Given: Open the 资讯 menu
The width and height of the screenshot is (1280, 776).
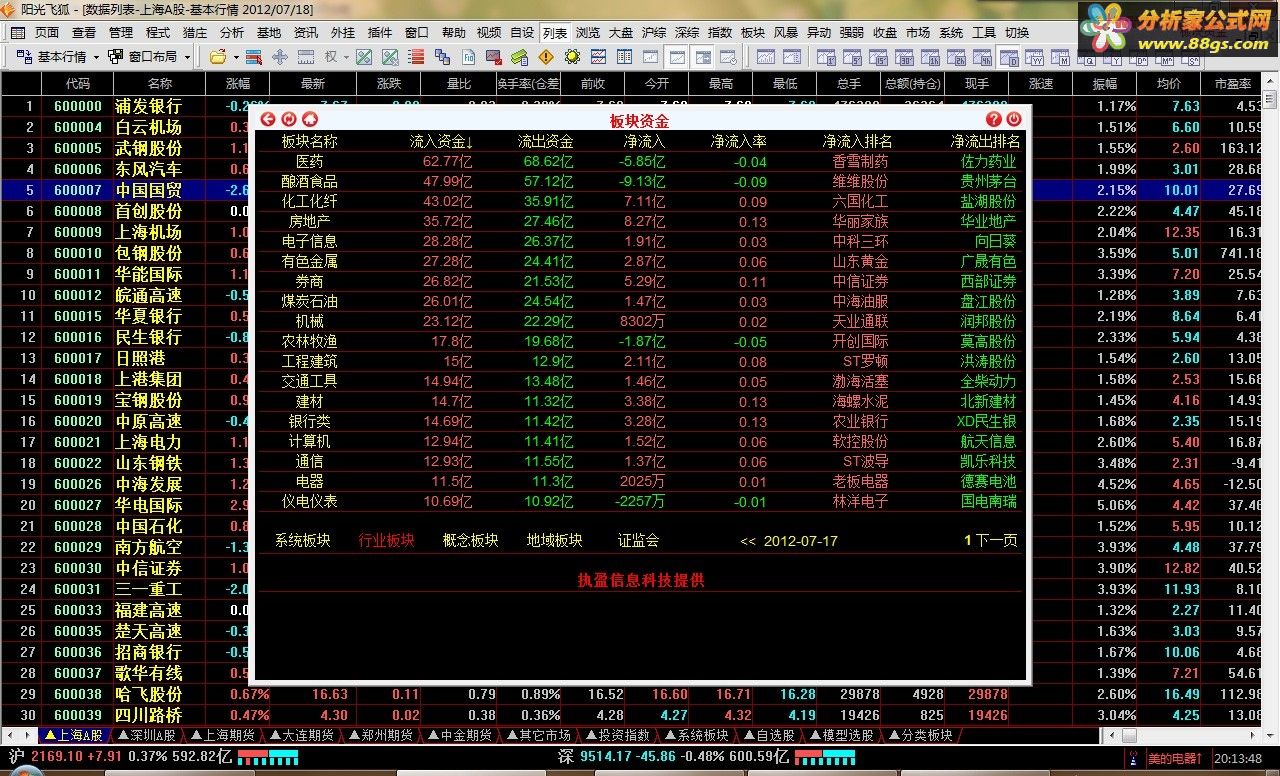Looking at the screenshot, I should [x=306, y=33].
